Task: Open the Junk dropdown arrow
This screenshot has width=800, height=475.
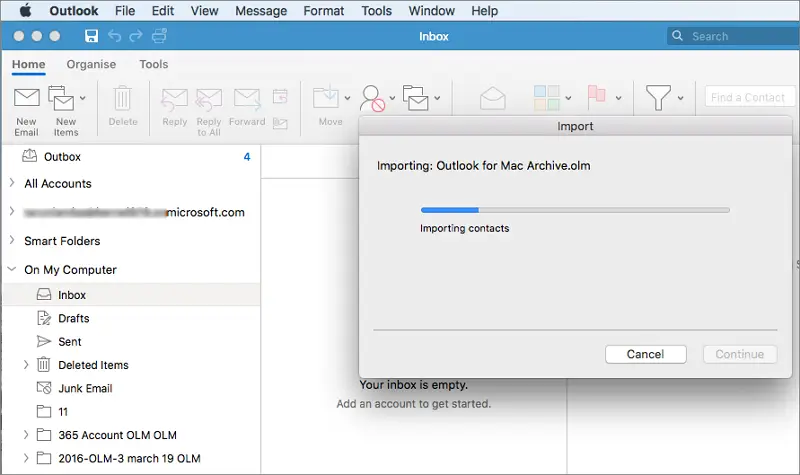Action: (392, 98)
